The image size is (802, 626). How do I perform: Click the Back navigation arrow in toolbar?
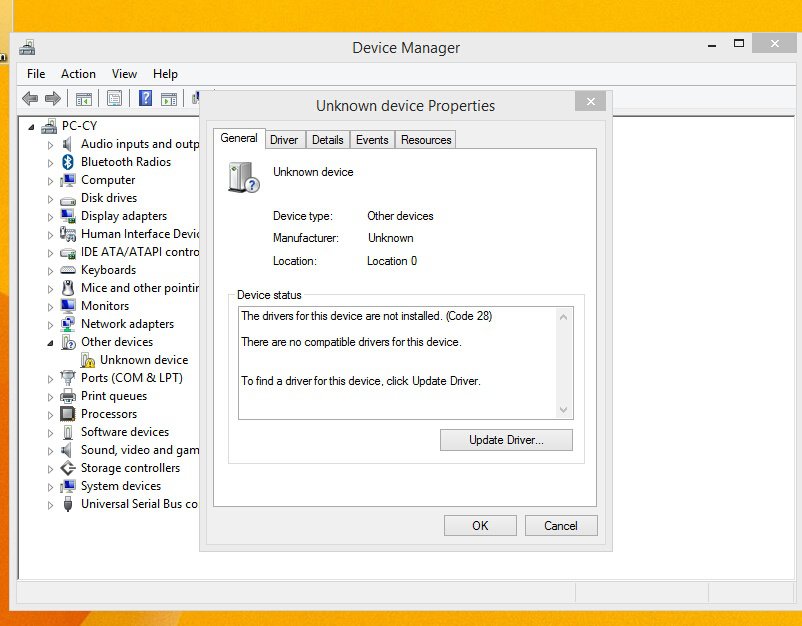pyautogui.click(x=30, y=98)
